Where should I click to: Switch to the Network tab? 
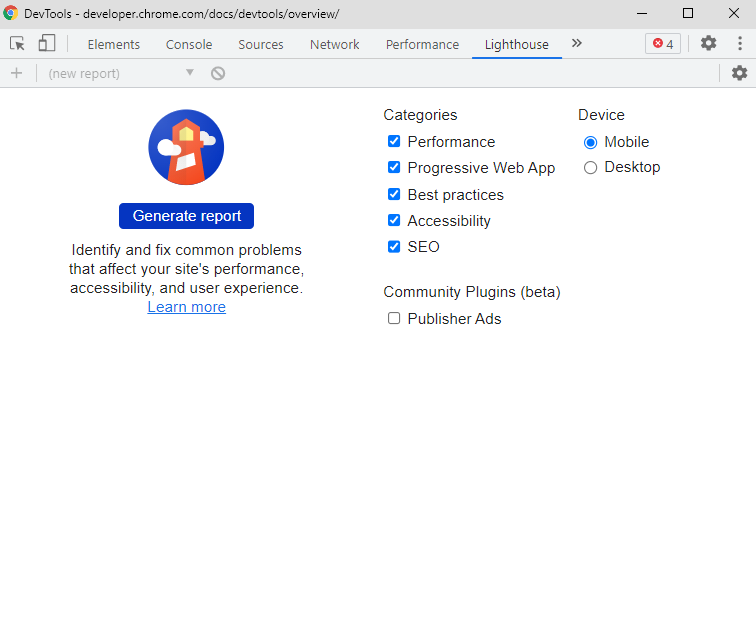[335, 44]
